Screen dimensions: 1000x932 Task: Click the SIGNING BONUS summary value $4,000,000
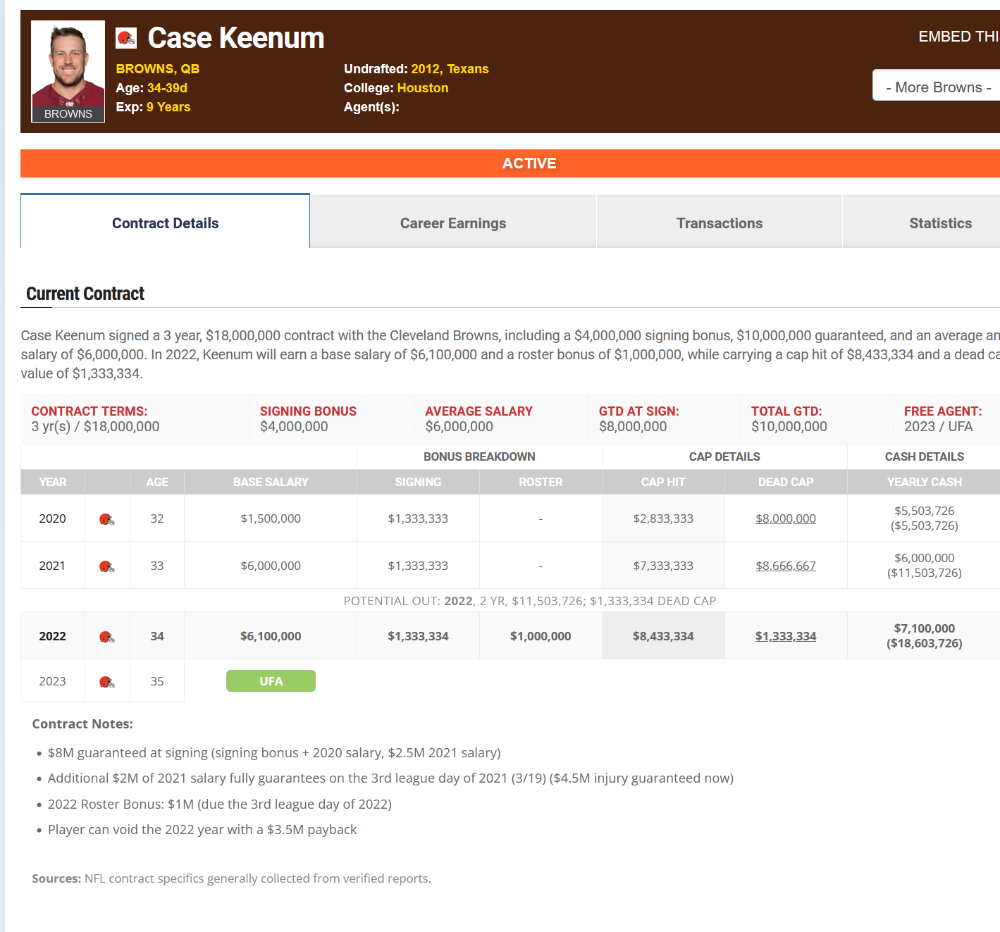(x=294, y=427)
